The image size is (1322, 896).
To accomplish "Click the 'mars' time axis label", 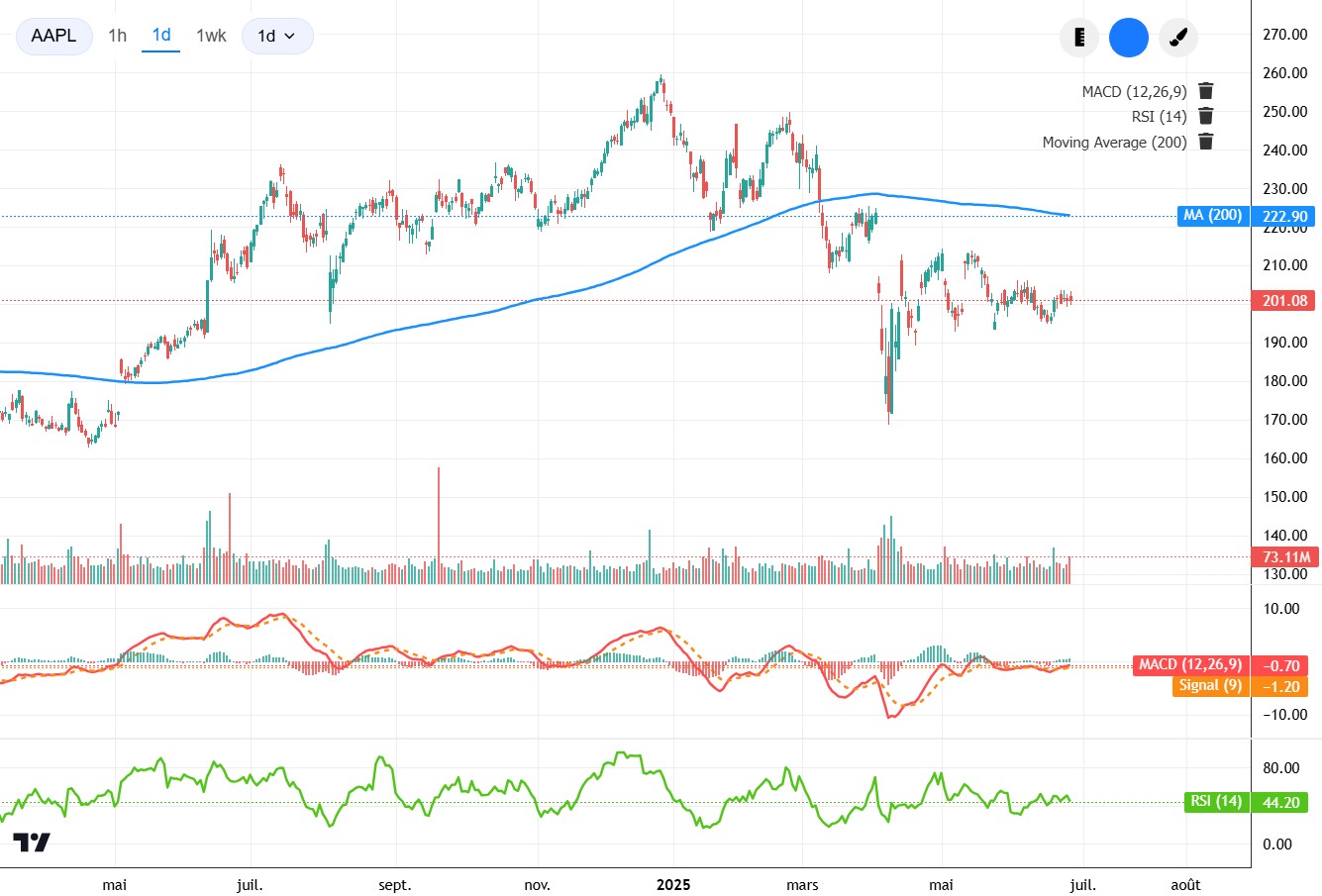I will [x=802, y=884].
